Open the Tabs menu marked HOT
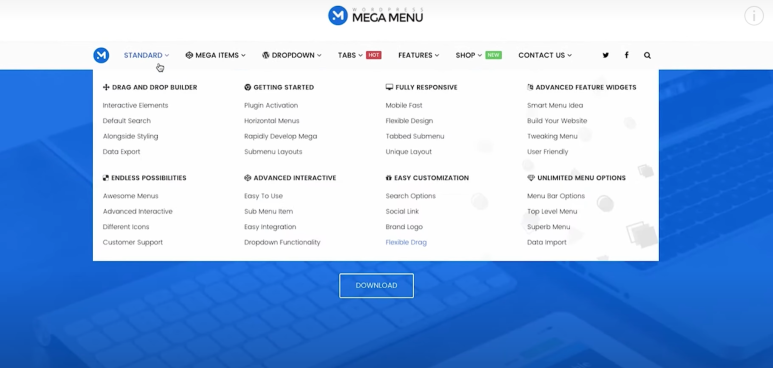 pos(359,55)
